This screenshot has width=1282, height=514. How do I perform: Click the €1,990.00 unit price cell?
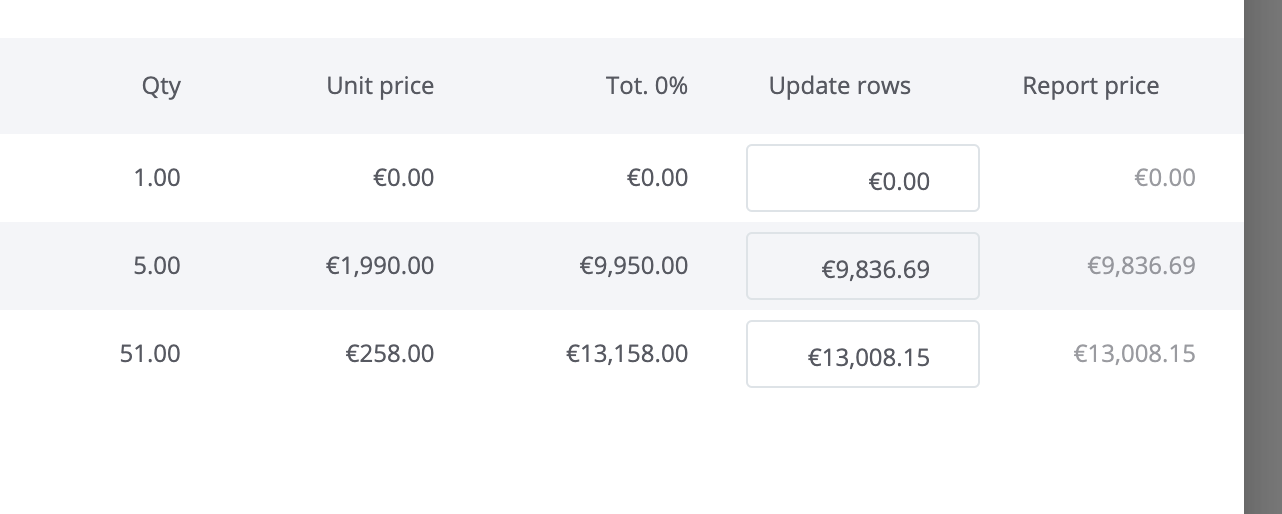(380, 266)
